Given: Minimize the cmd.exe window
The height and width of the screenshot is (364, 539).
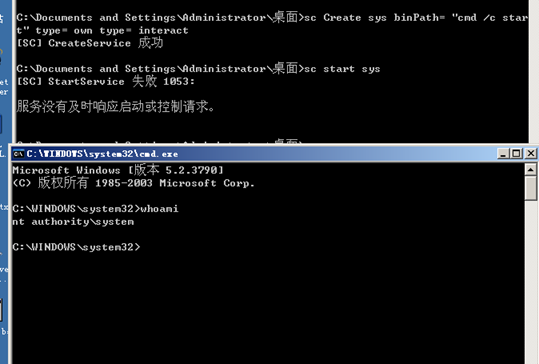Looking at the screenshot, I should pos(503,153).
